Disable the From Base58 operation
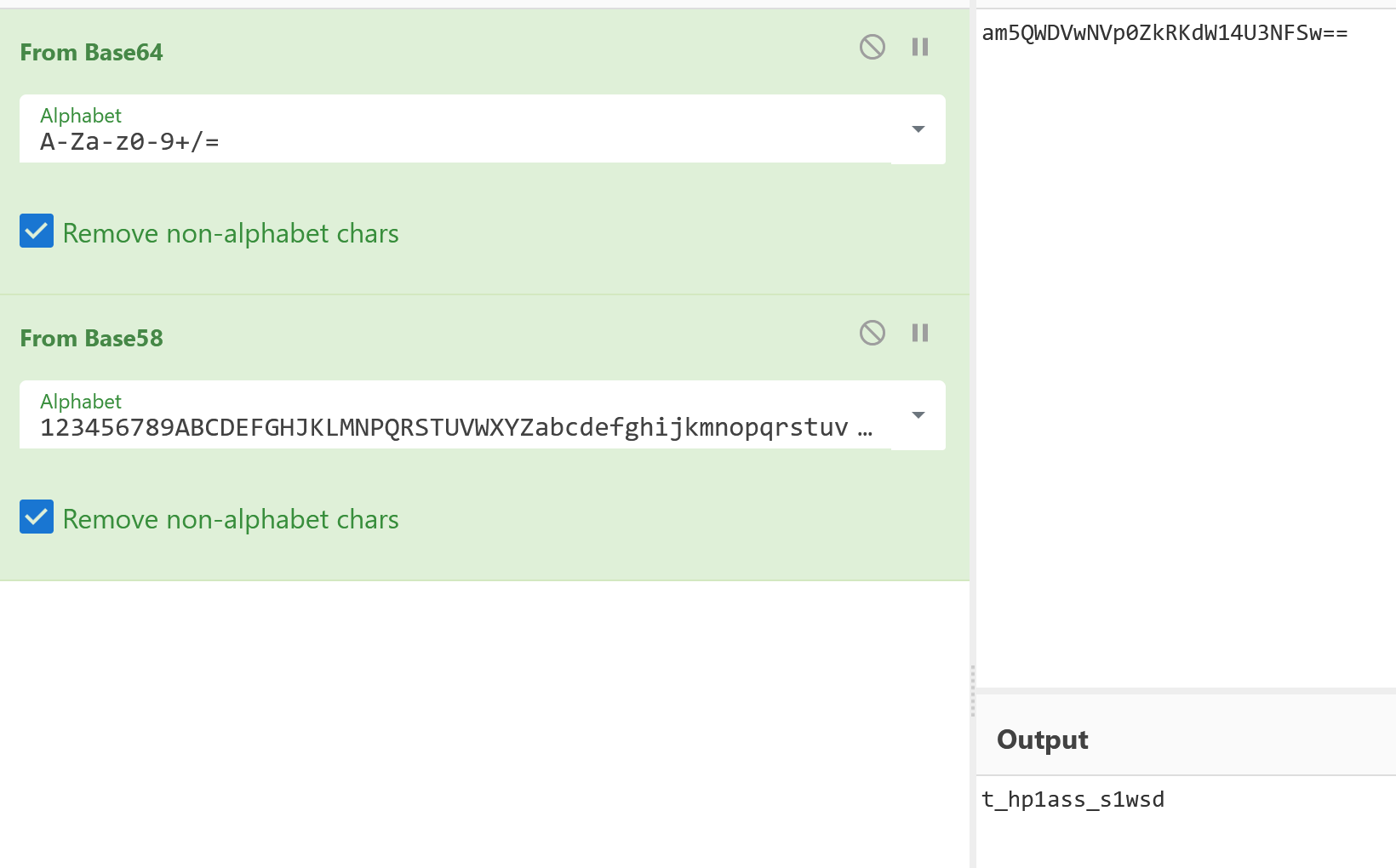1396x868 pixels. [872, 333]
